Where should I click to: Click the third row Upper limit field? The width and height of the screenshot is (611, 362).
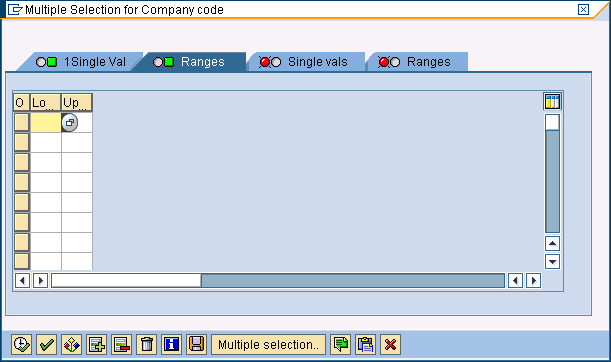[x=77, y=162]
